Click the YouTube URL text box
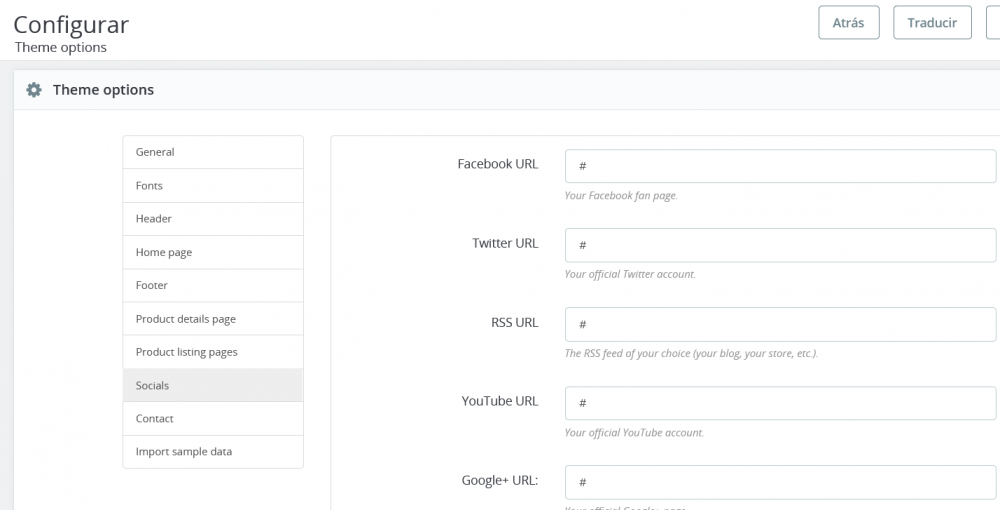This screenshot has height=510, width=1000. (780, 403)
